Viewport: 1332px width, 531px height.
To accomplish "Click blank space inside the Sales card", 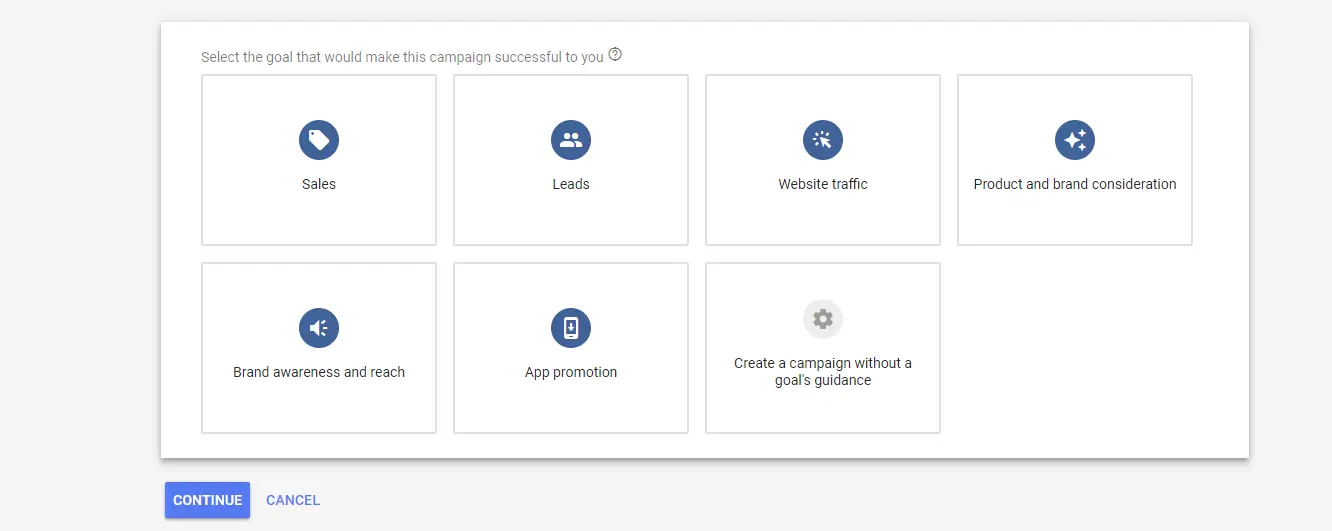I will [319, 220].
